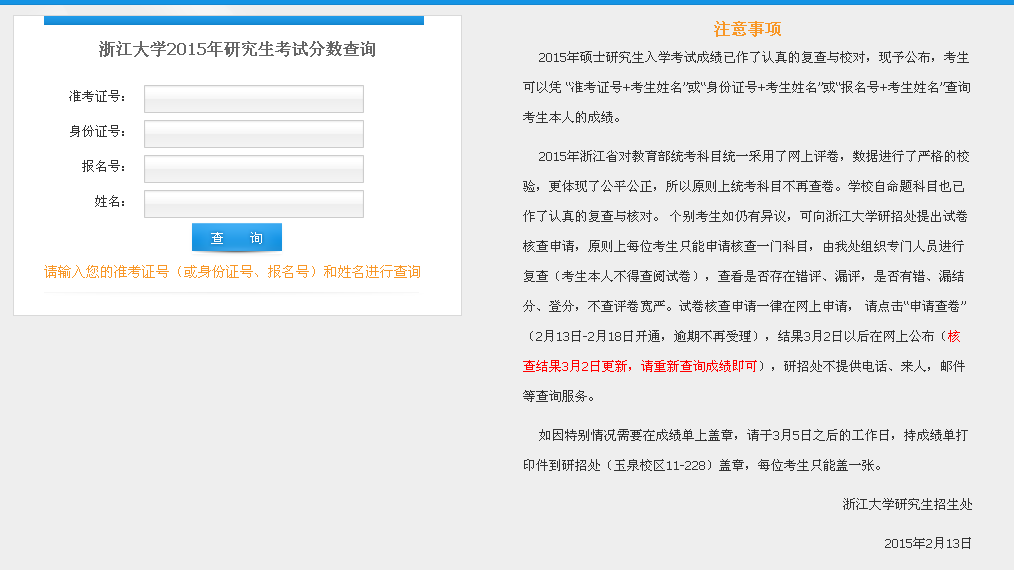The image size is (1014, 570).
Task: Click the line 如因特别情况需要在成绩单上盖章
Action: point(753,435)
